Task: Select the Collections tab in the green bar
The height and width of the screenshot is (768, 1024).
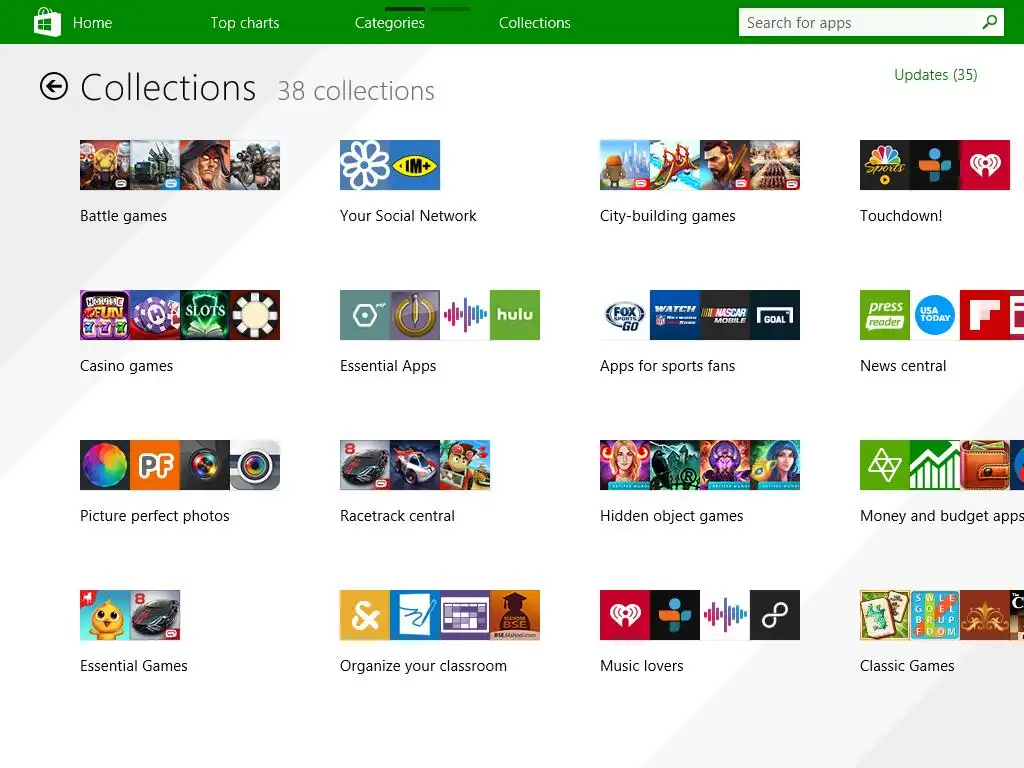Action: click(x=535, y=23)
